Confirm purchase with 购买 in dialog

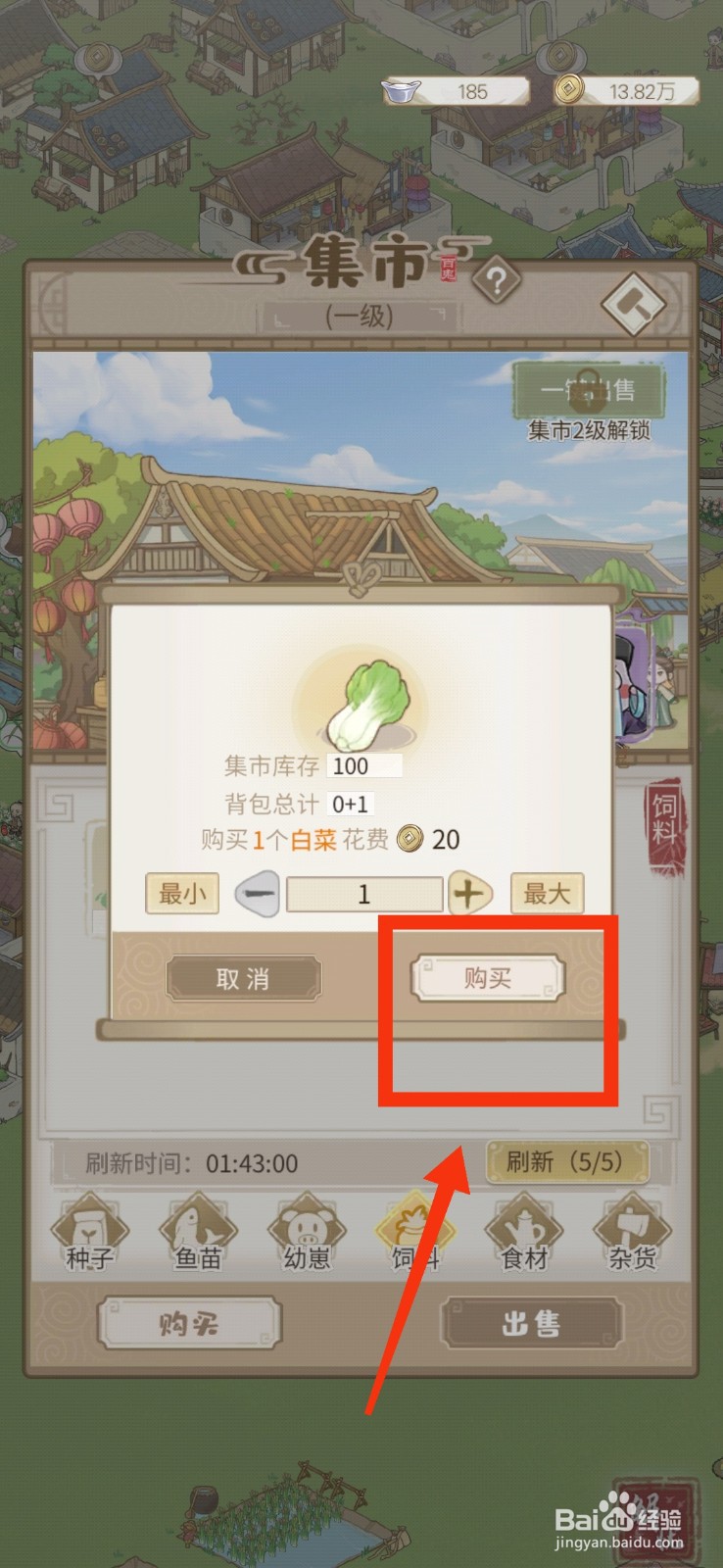click(488, 978)
